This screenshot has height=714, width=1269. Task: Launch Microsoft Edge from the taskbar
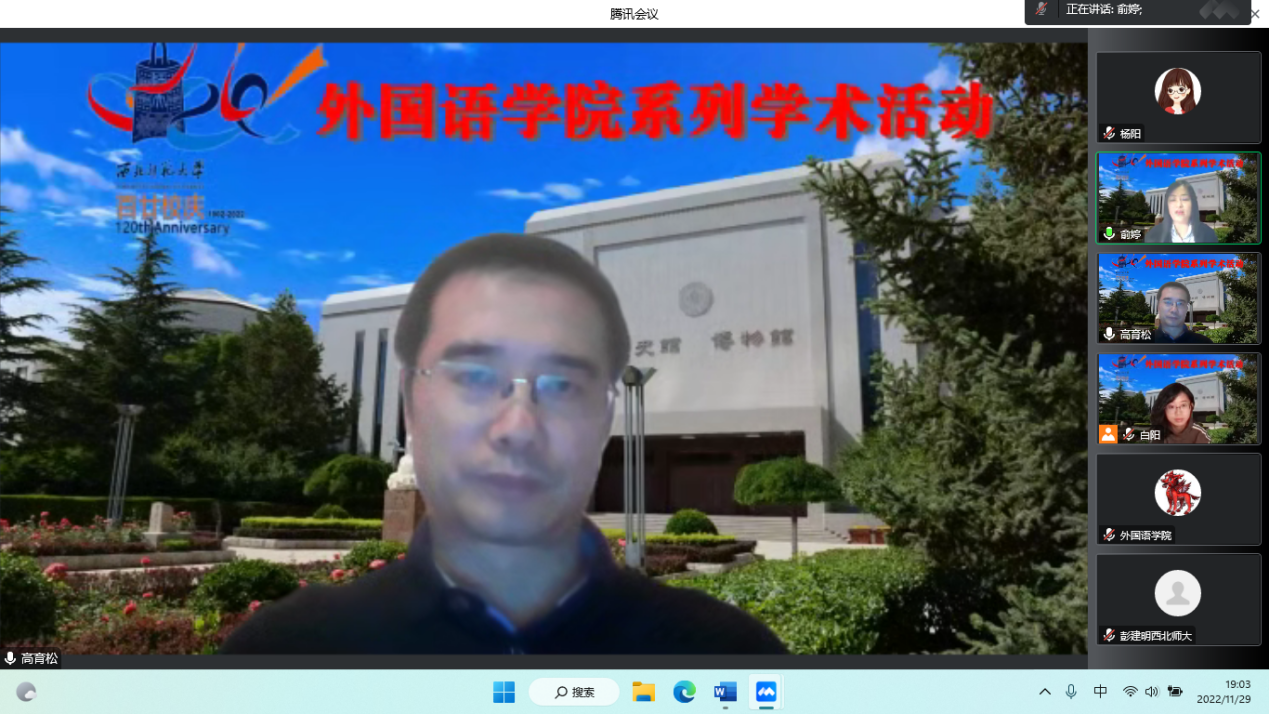pyautogui.click(x=684, y=692)
